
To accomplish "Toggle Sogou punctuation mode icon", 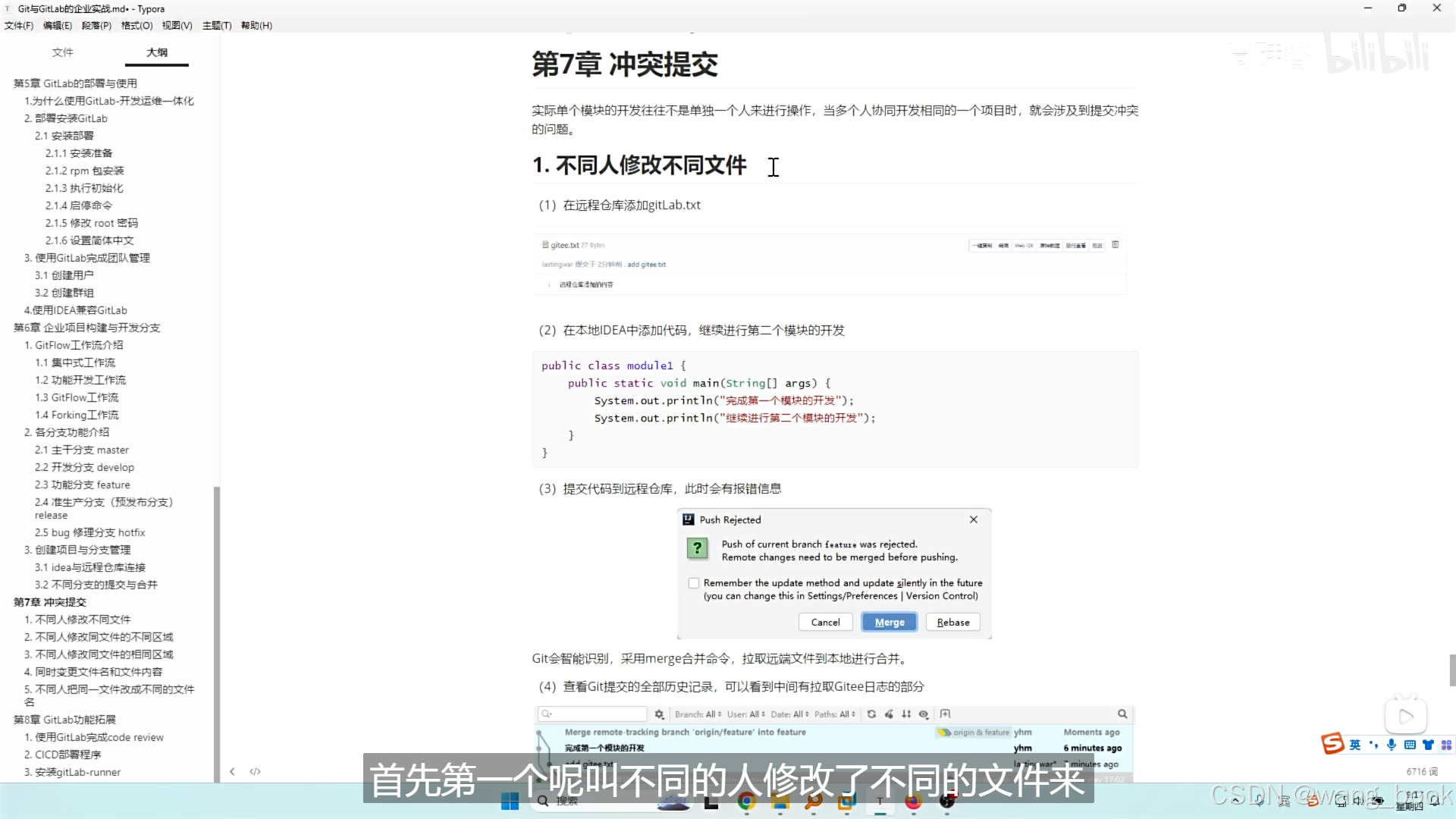I will pyautogui.click(x=1373, y=745).
